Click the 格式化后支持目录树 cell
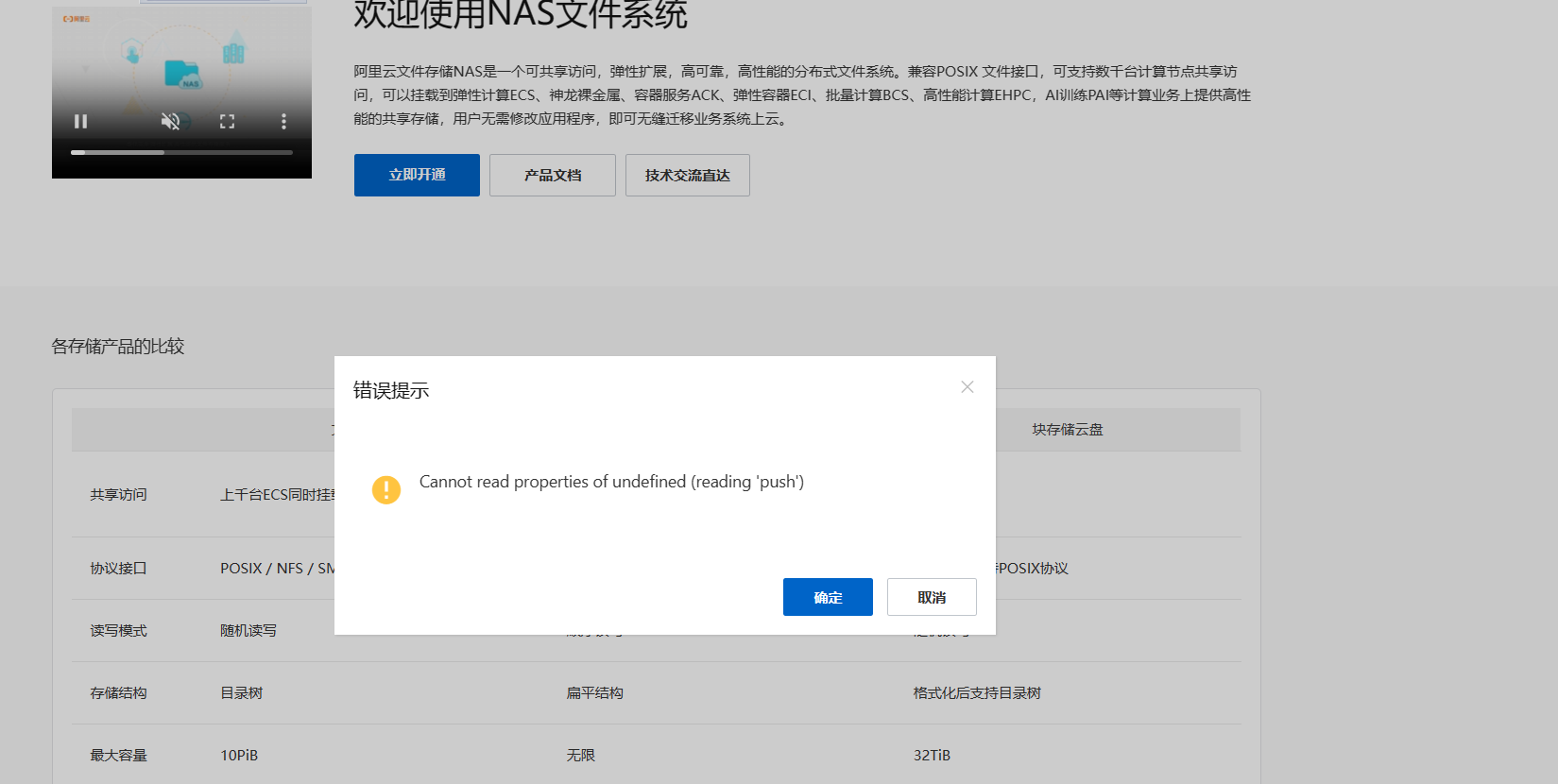 click(x=977, y=693)
